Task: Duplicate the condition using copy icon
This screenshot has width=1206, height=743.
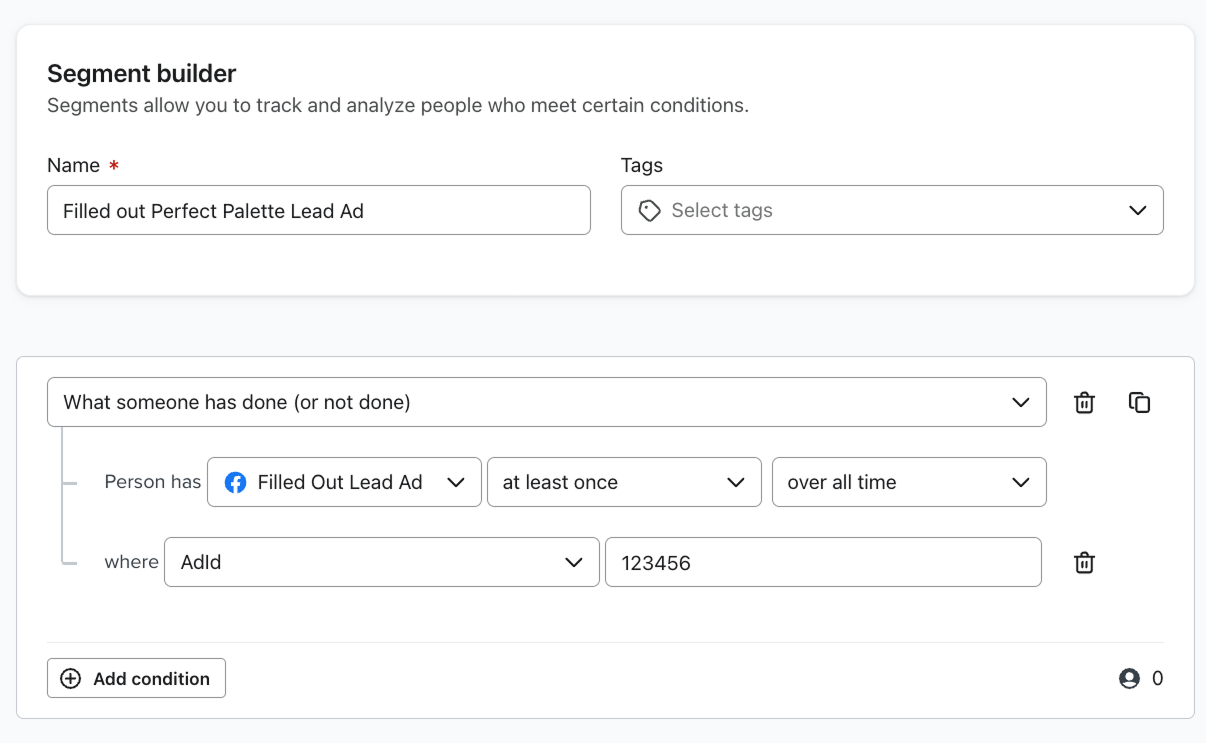Action: 1139,403
